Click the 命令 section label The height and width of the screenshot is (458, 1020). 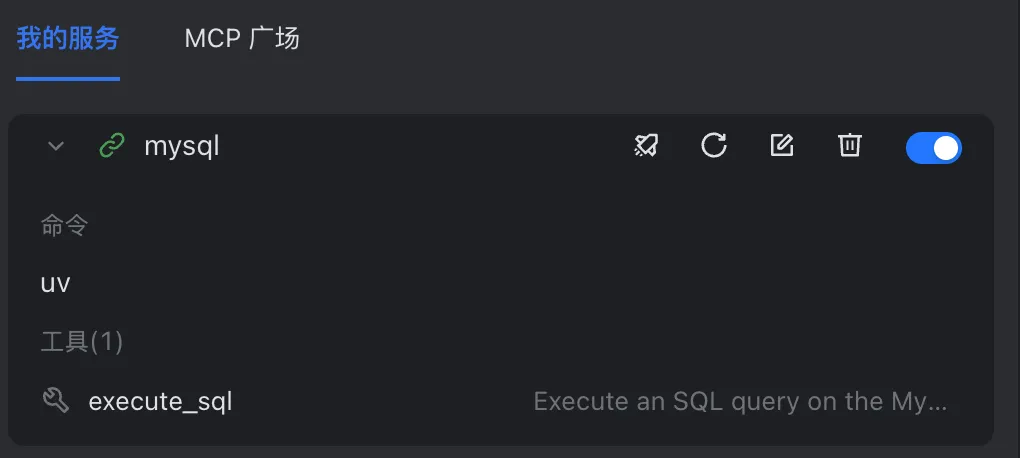tap(64, 226)
